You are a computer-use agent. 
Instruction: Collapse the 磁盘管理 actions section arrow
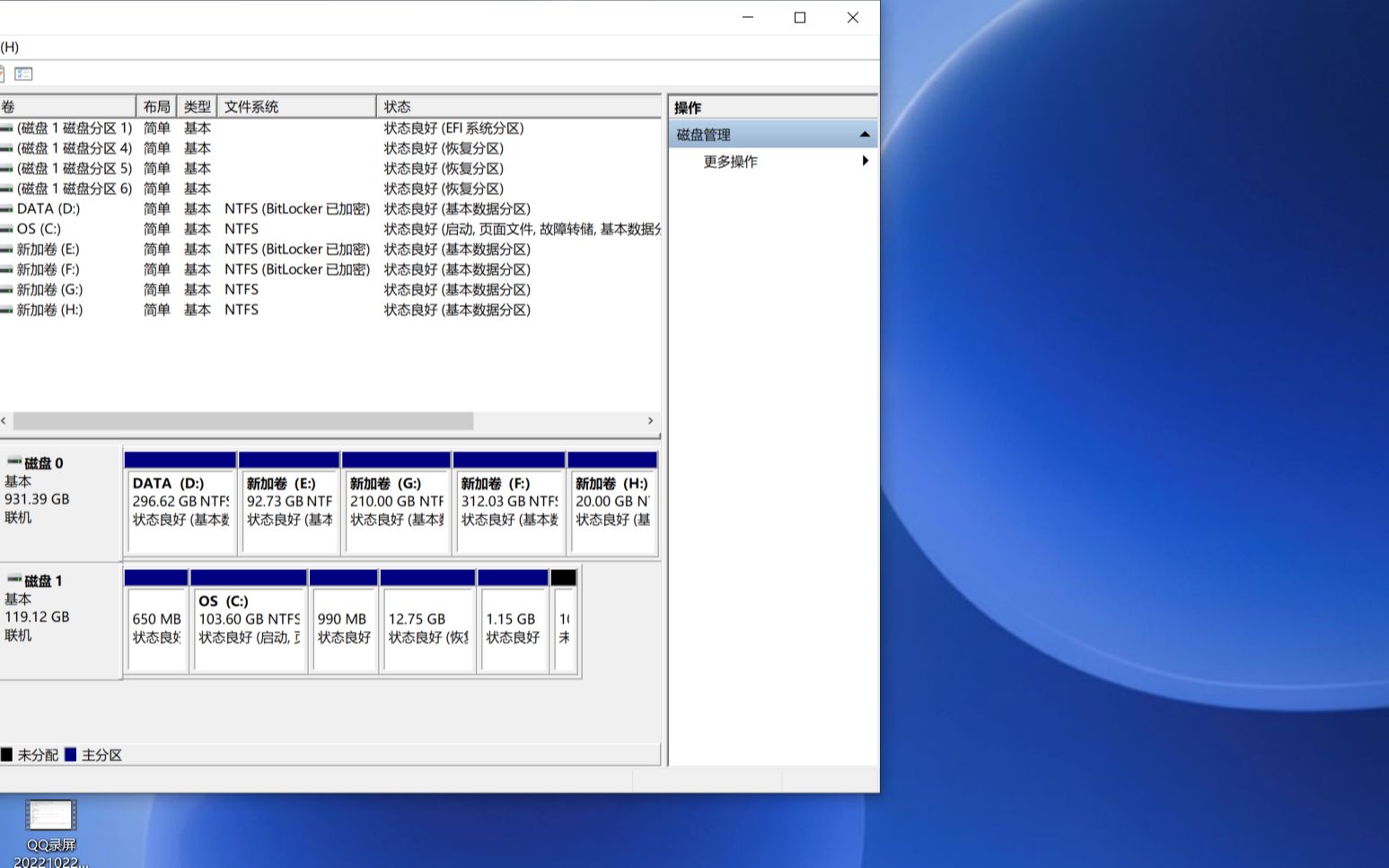click(865, 135)
